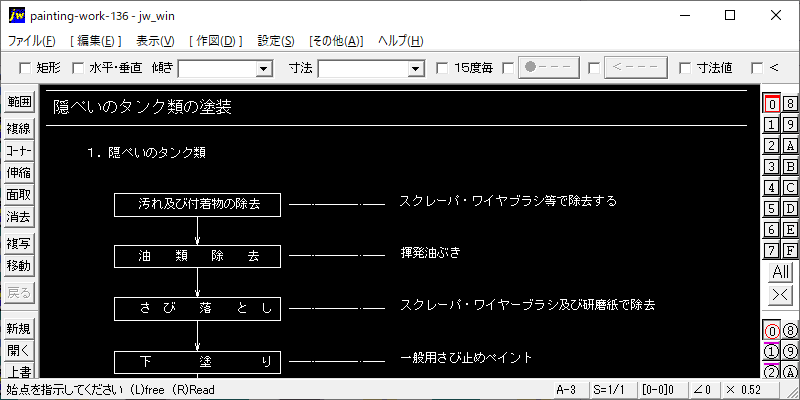
Task: Toggle square layer button 1
Action: pos(772,124)
